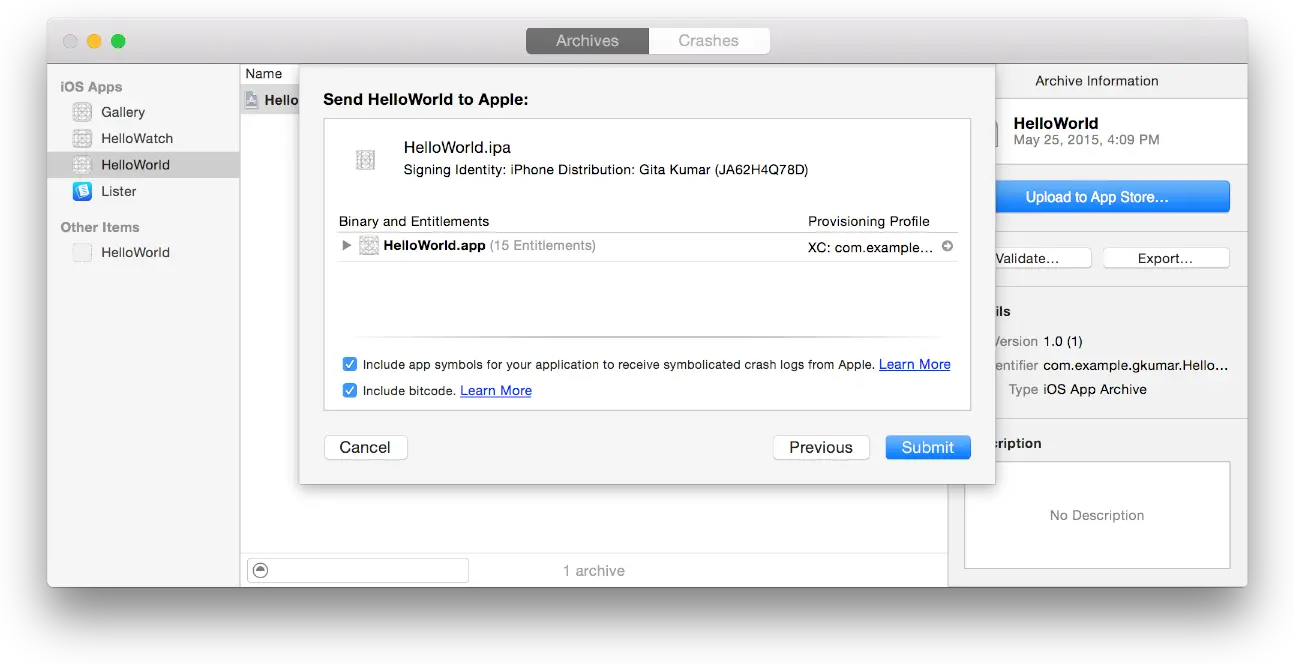The height and width of the screenshot is (664, 1294).
Task: Expand the HelloWorld.app entitlements triangle
Action: click(346, 246)
